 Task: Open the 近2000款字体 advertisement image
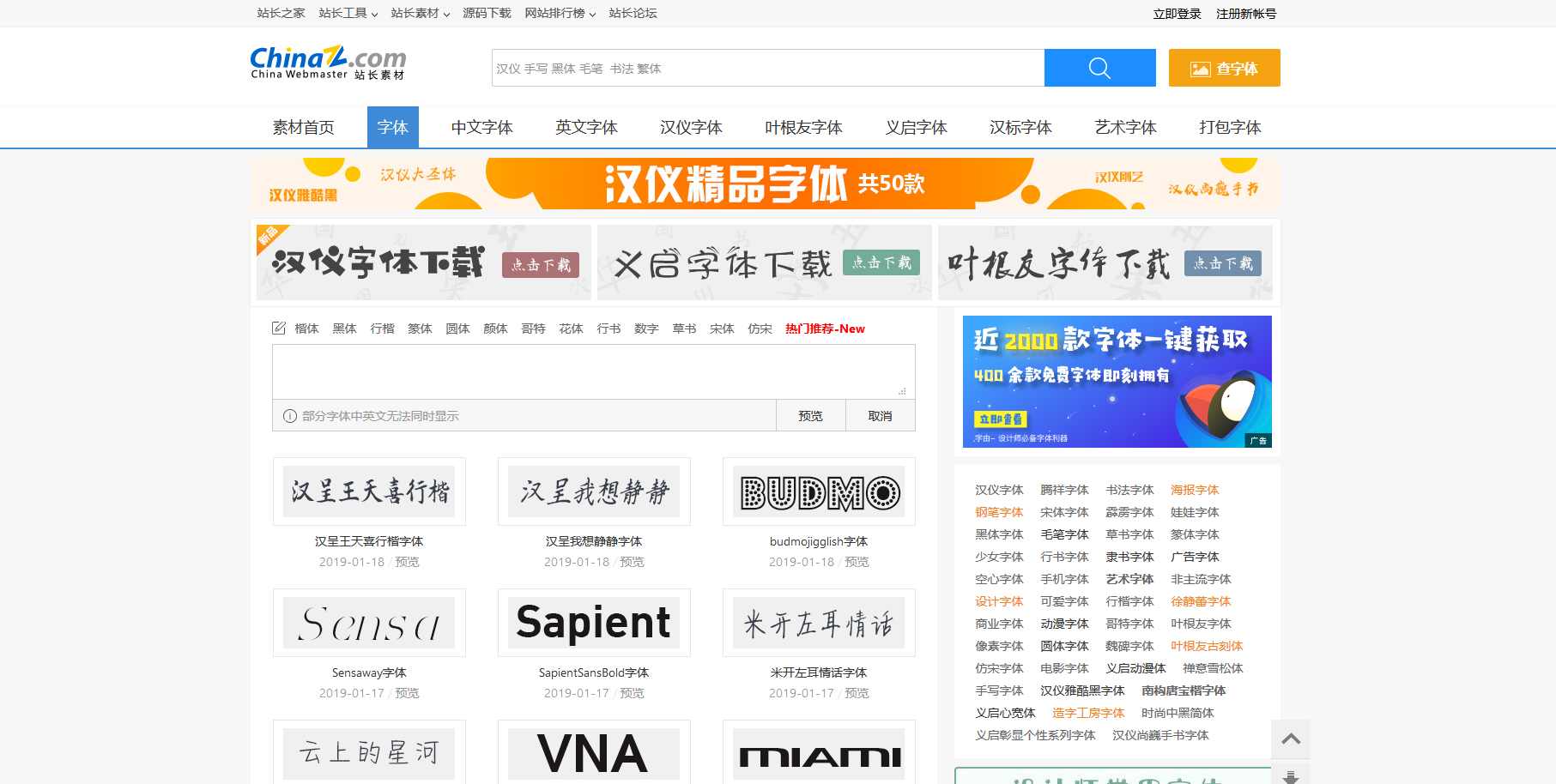pyautogui.click(x=1117, y=382)
